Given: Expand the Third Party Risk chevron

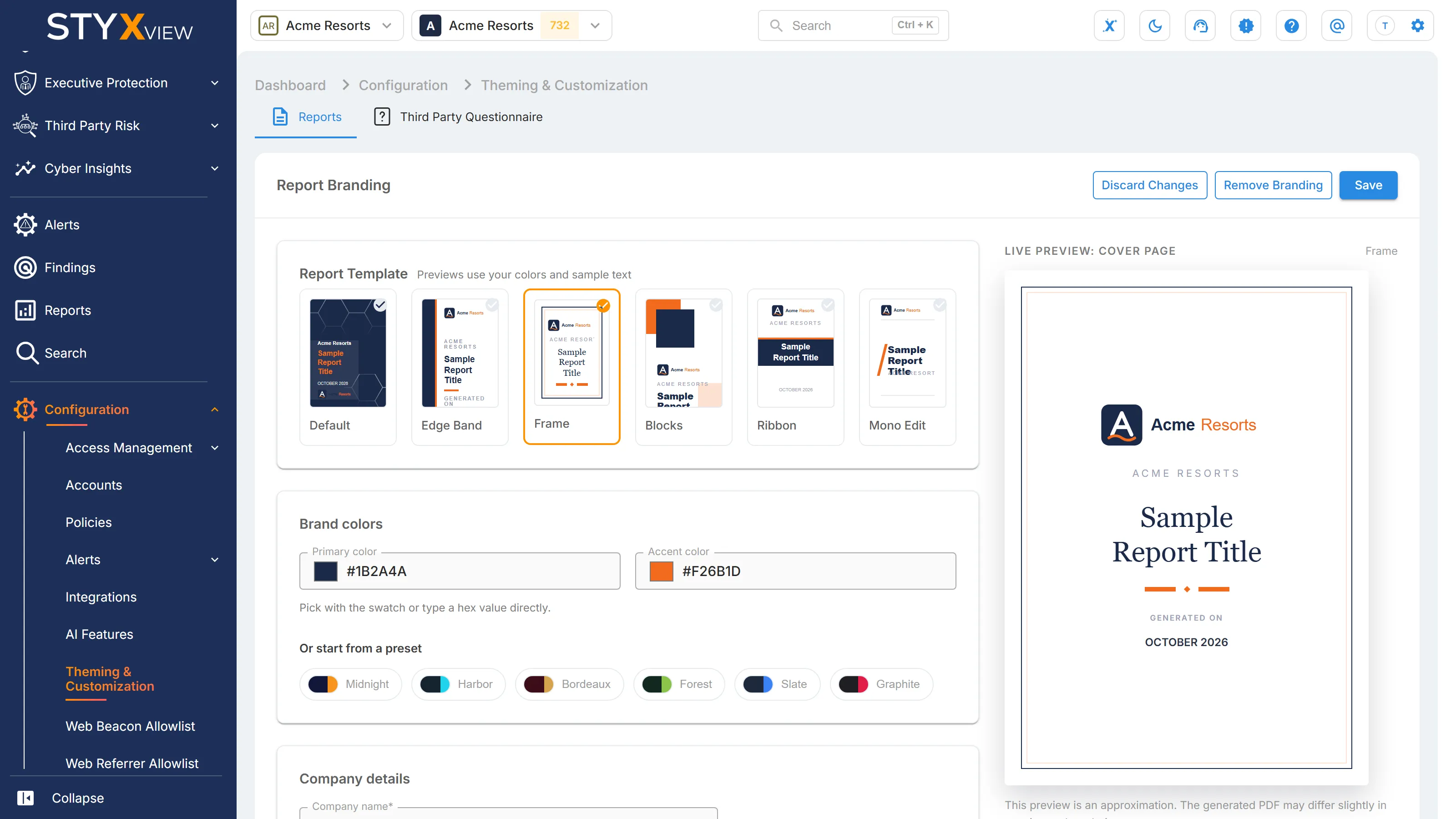Looking at the screenshot, I should pyautogui.click(x=215, y=126).
